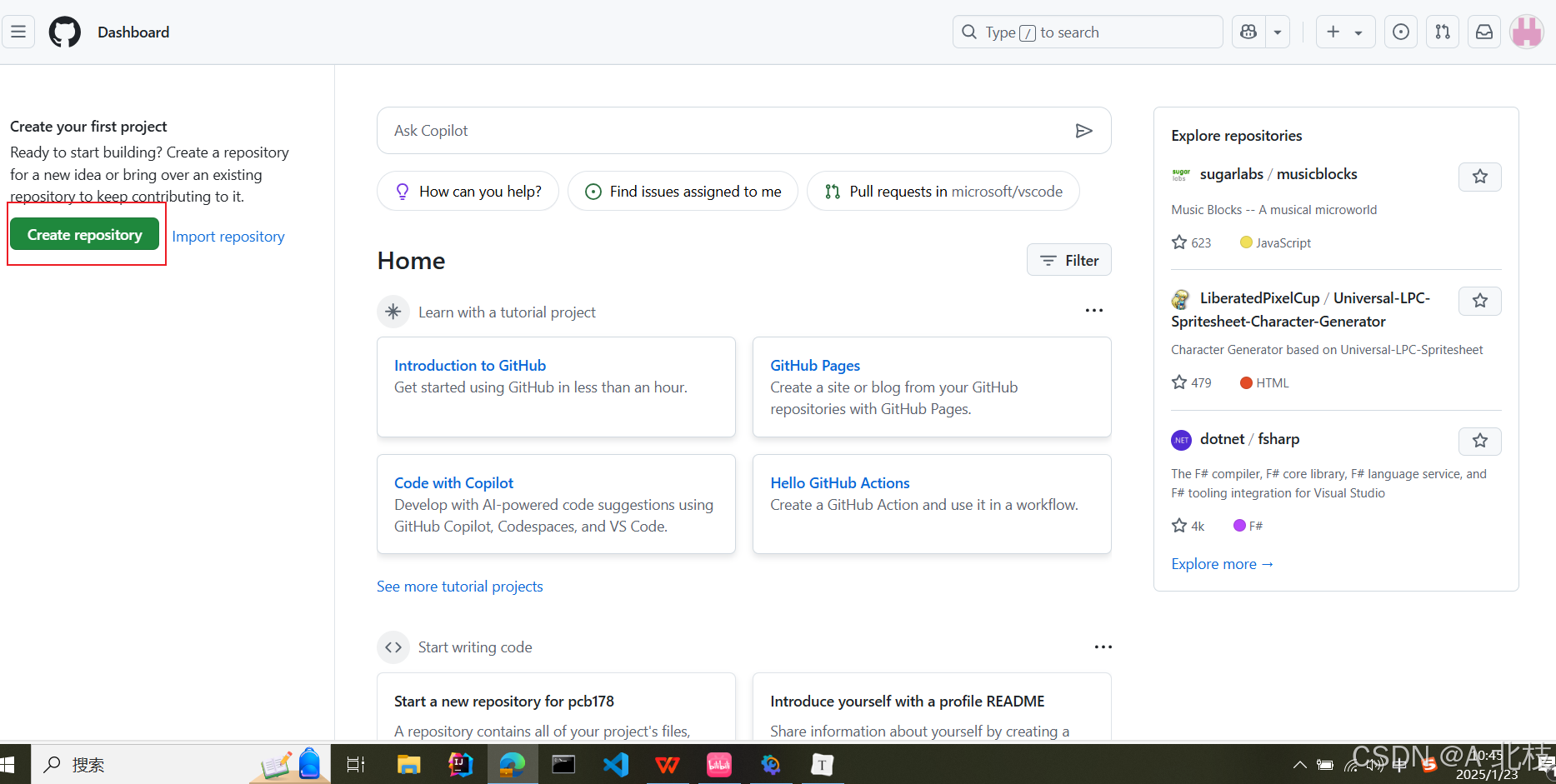
Task: Open the hamburger navigation menu
Action: (18, 32)
